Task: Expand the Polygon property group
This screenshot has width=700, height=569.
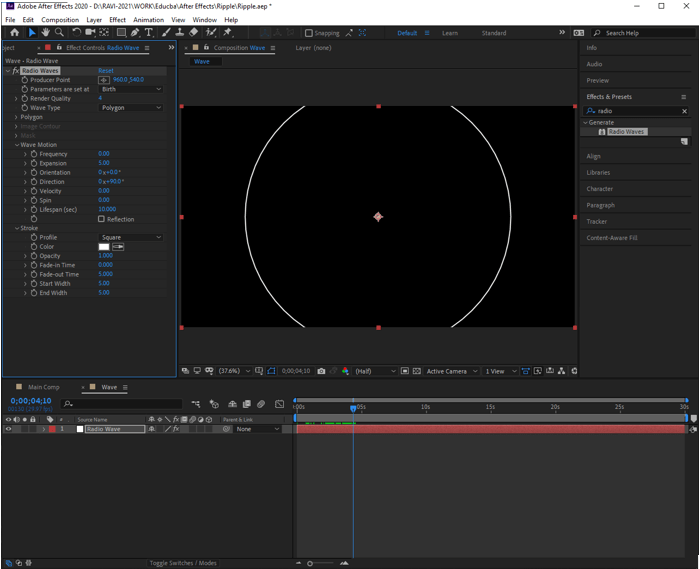Action: [x=17, y=117]
